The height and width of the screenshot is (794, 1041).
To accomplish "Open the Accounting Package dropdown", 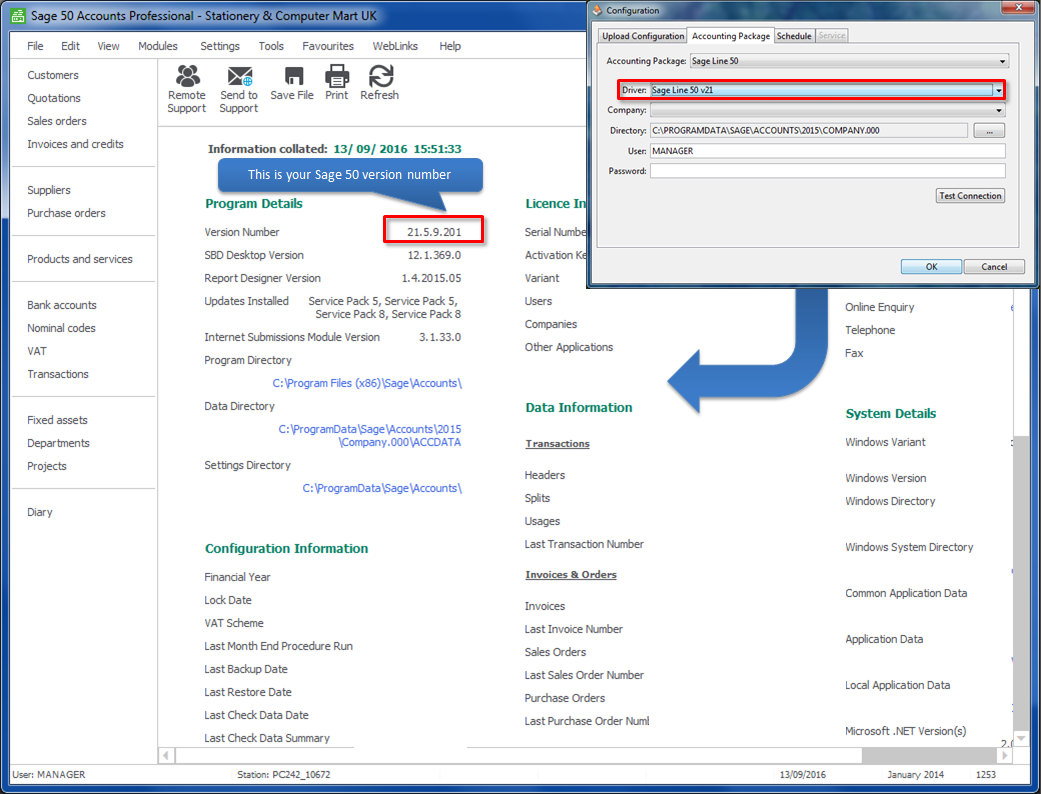I will click(998, 60).
